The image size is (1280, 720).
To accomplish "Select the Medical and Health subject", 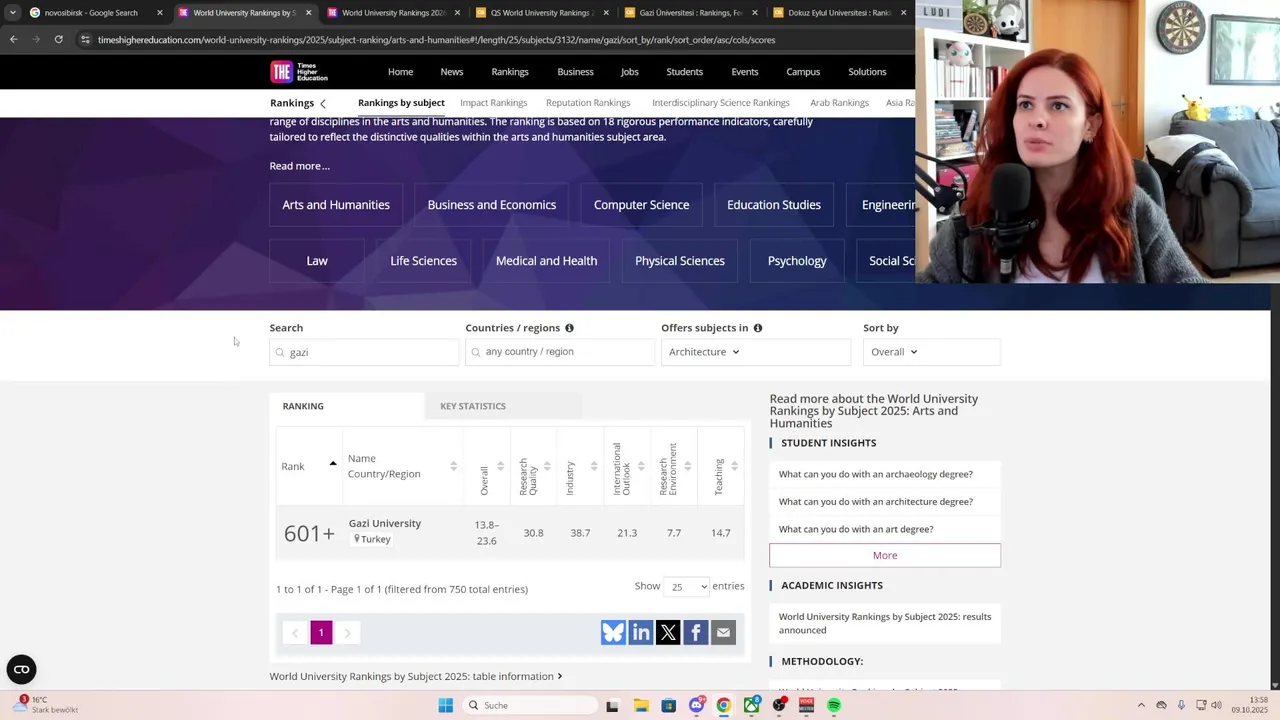I will click(x=546, y=261).
